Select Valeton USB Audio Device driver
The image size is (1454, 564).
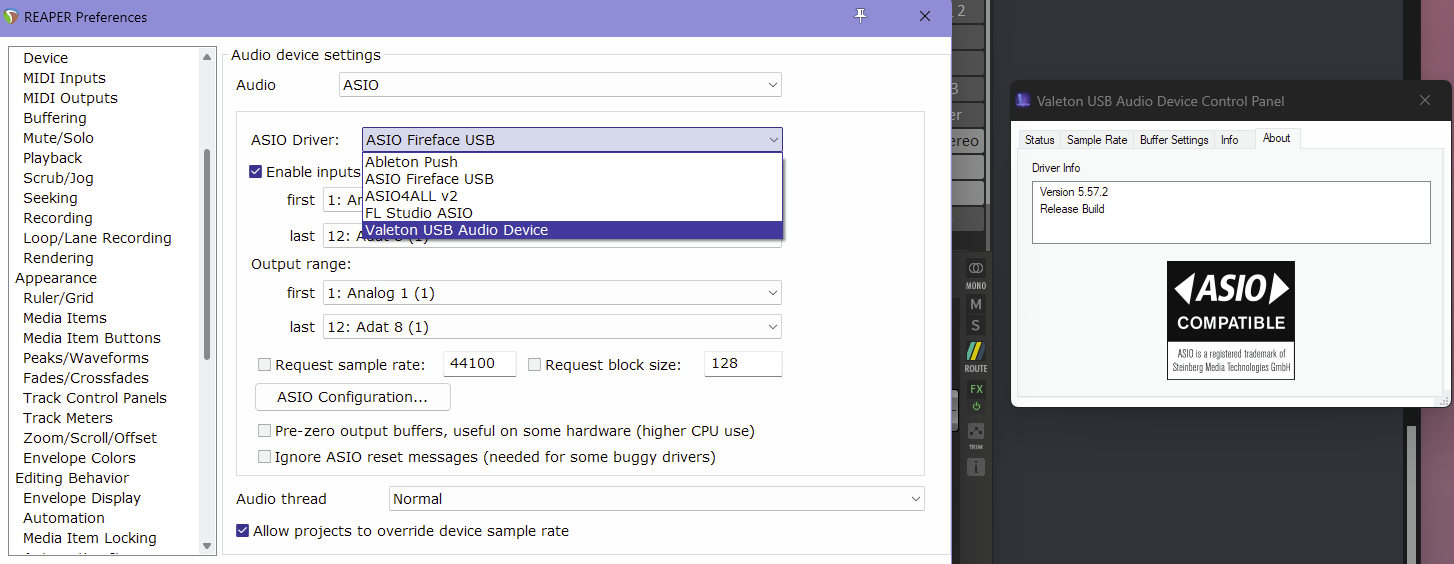pyautogui.click(x=572, y=230)
